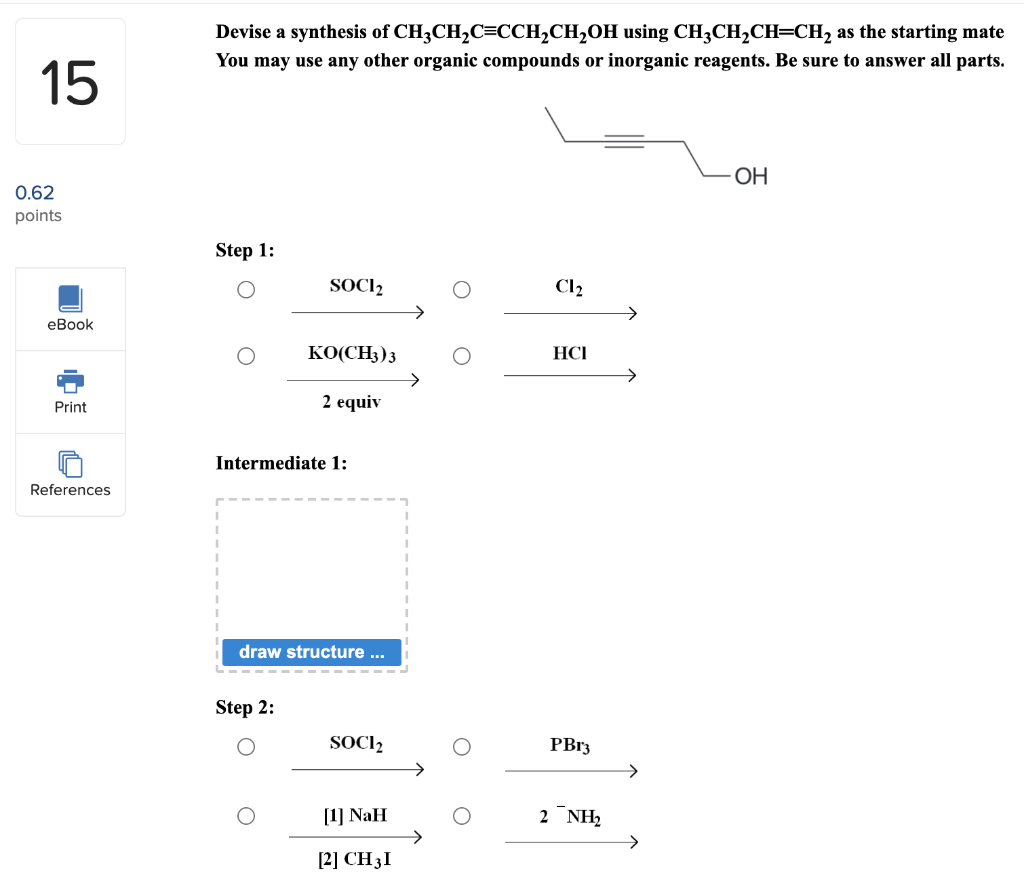1024x894 pixels.
Task: Choose PBr3 for Step 2
Action: click(x=461, y=746)
